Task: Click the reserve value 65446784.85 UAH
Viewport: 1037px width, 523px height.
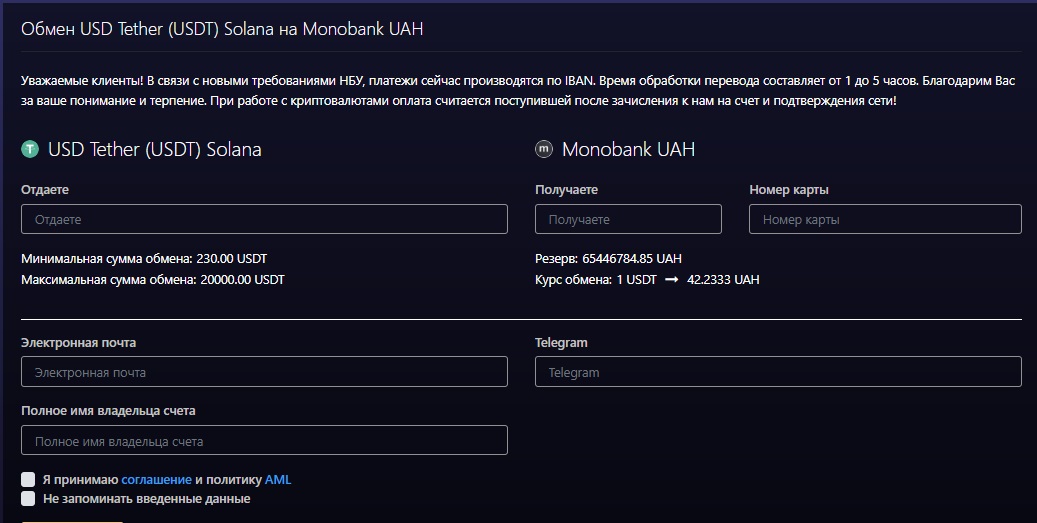Action: coord(632,259)
